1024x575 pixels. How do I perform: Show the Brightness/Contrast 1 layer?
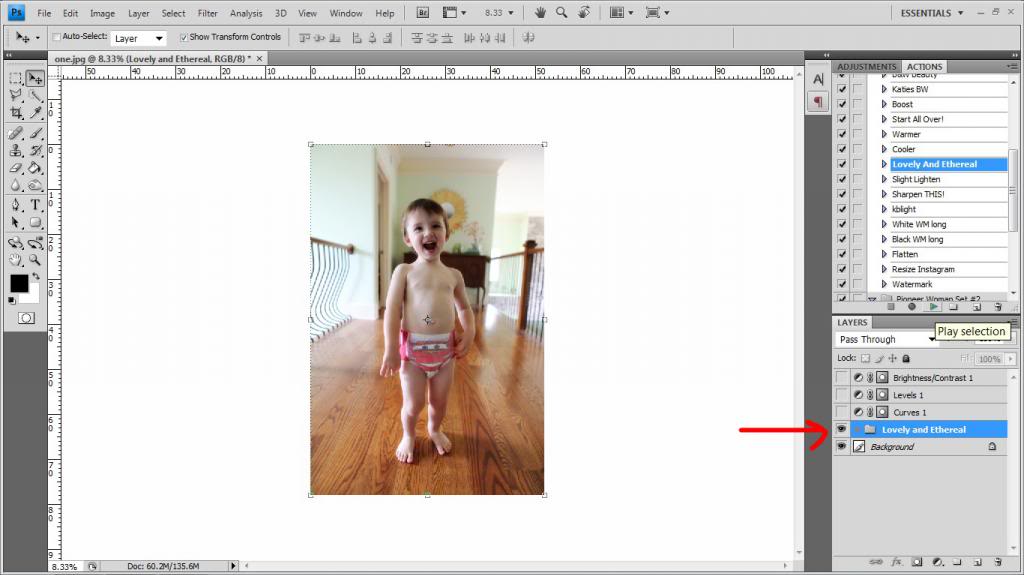(841, 378)
